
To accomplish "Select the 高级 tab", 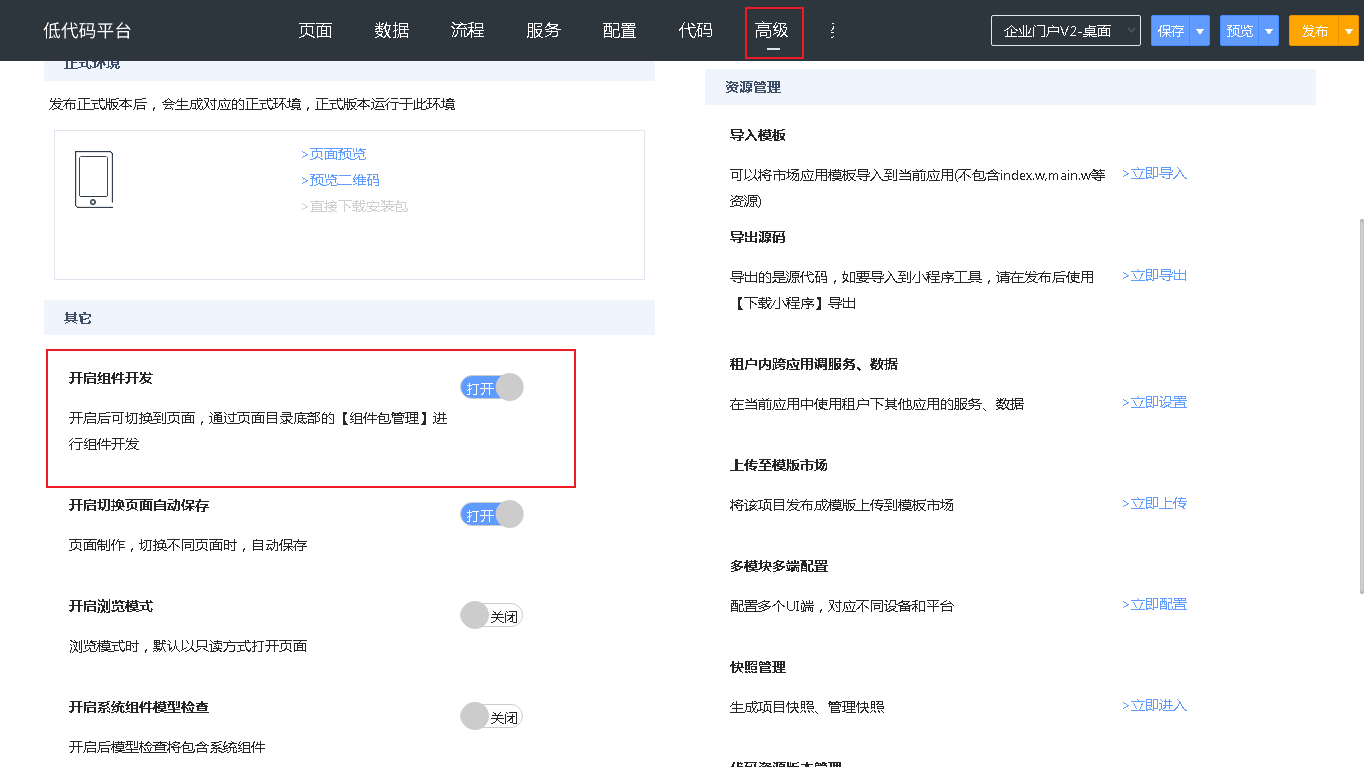I will tap(772, 31).
